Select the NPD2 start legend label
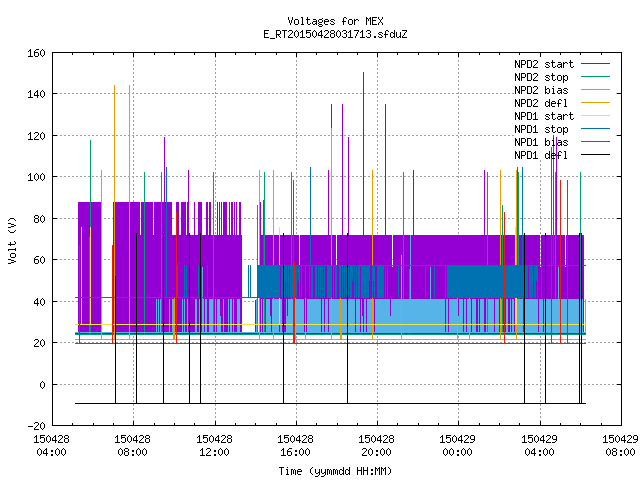This screenshot has width=640, height=480. [x=544, y=64]
